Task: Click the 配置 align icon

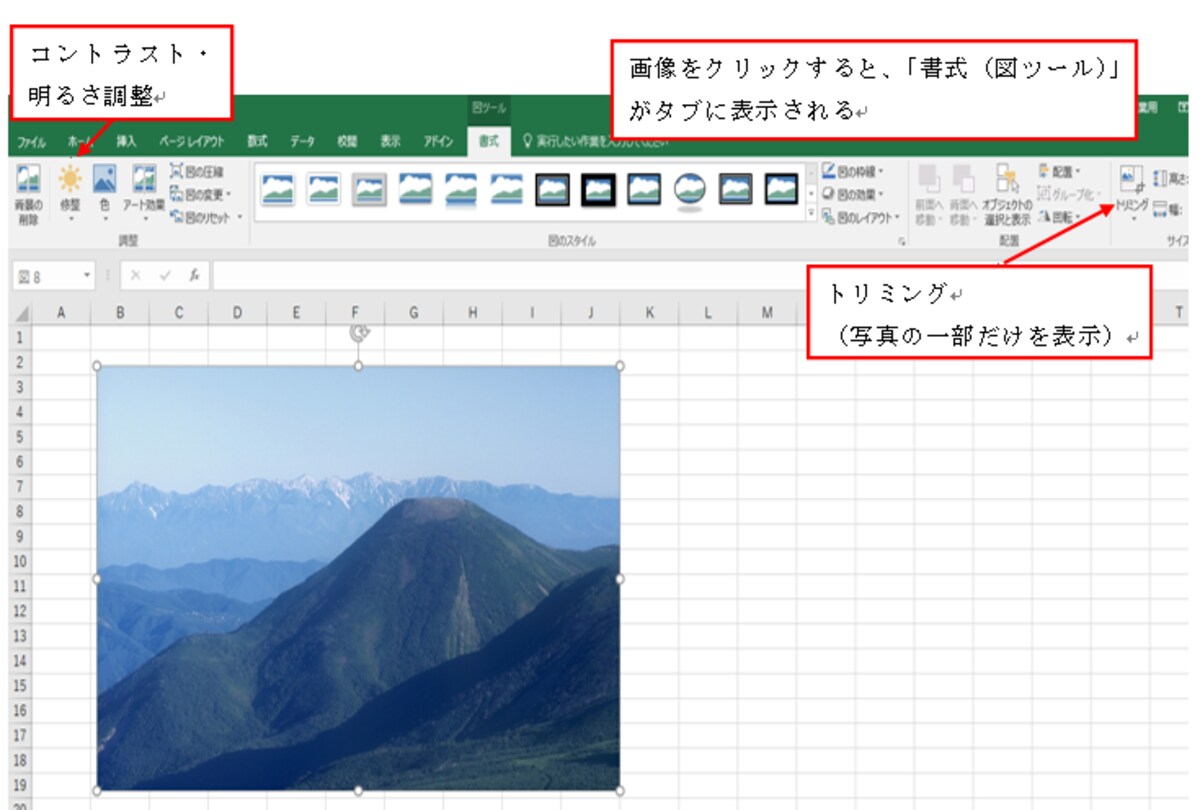Action: [1045, 171]
